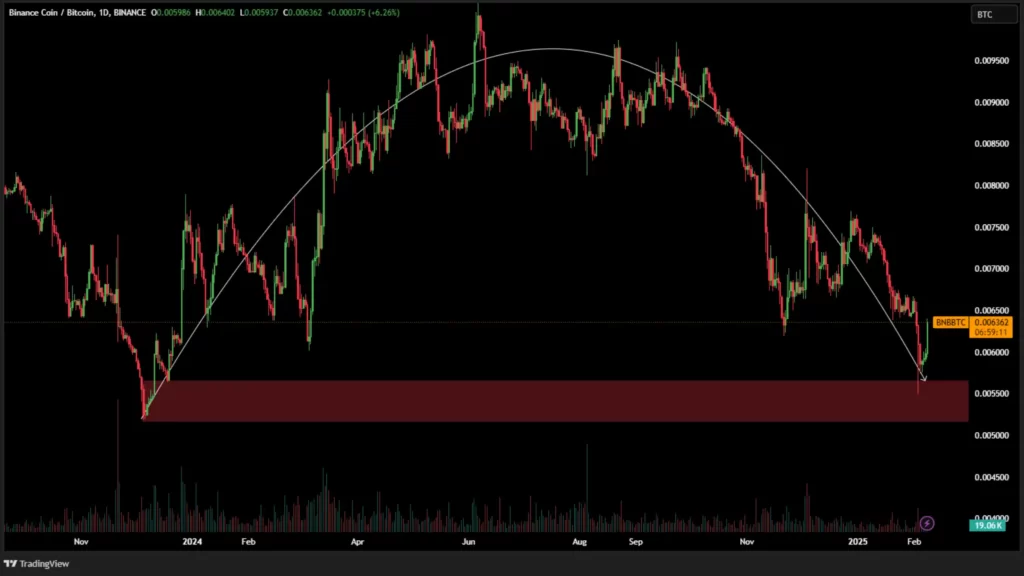
Task: Click the 0.007000 price axis label
Action: pyautogui.click(x=991, y=268)
